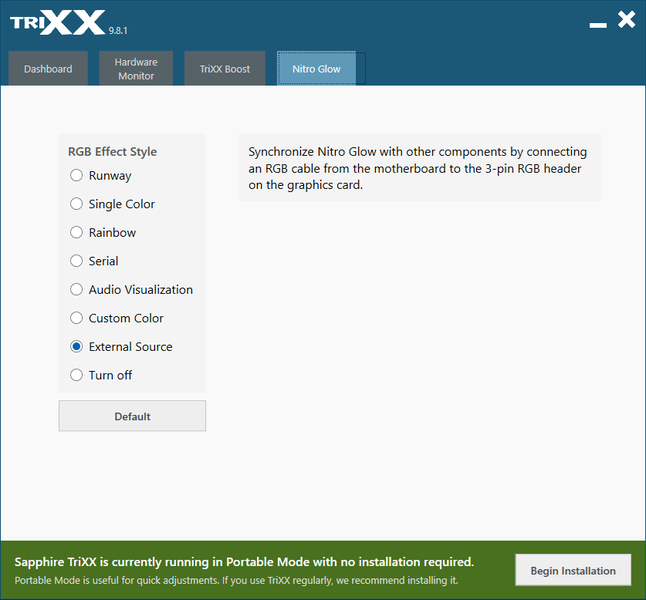646x600 pixels.
Task: Close the TriXX application
Action: click(x=626, y=20)
